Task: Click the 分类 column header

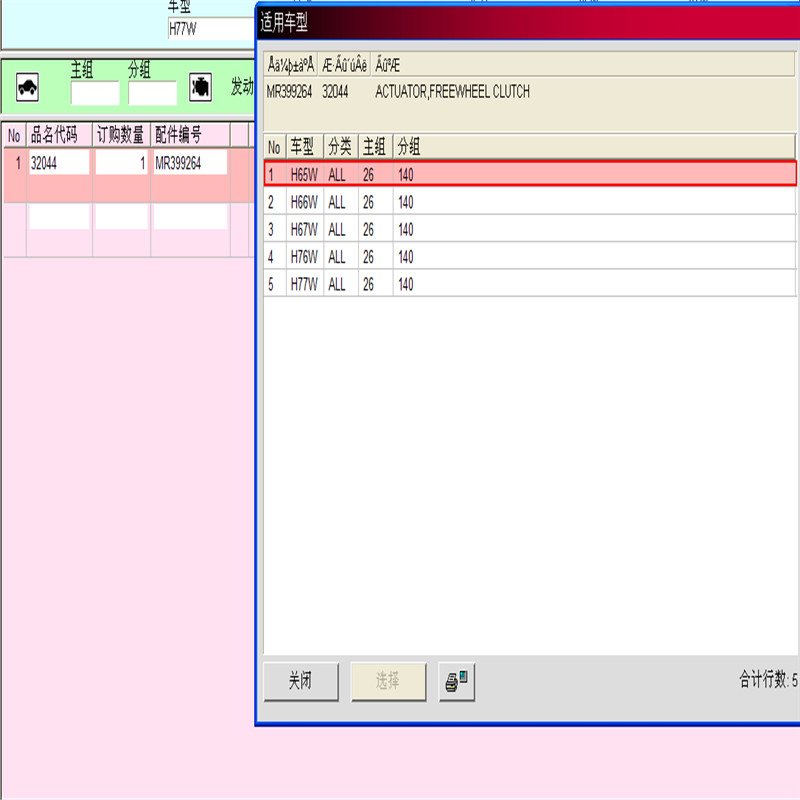Action: point(341,147)
